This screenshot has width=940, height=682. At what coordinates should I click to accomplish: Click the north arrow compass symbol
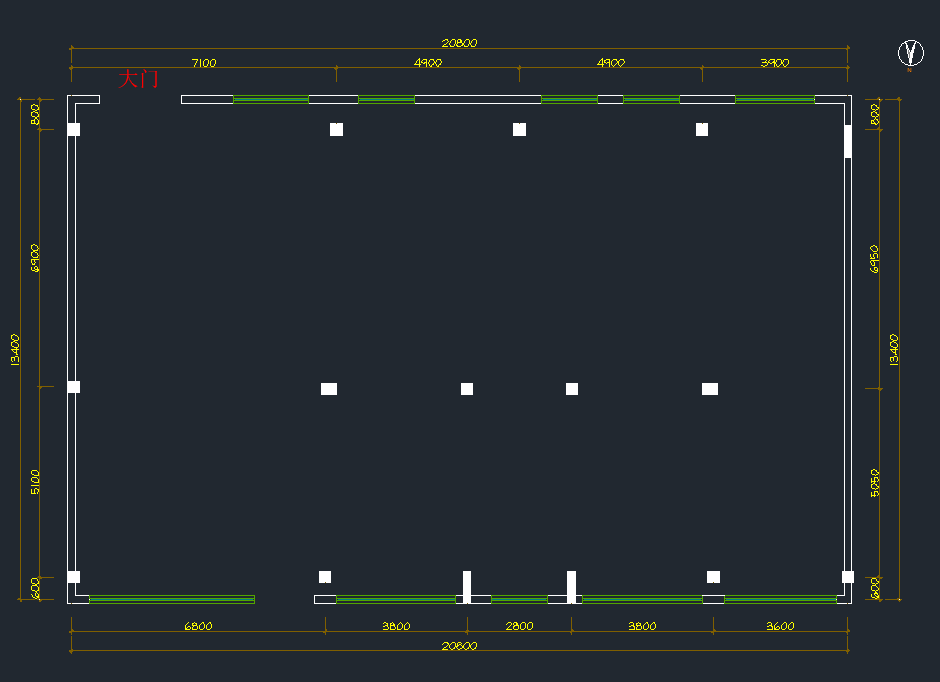point(910,53)
